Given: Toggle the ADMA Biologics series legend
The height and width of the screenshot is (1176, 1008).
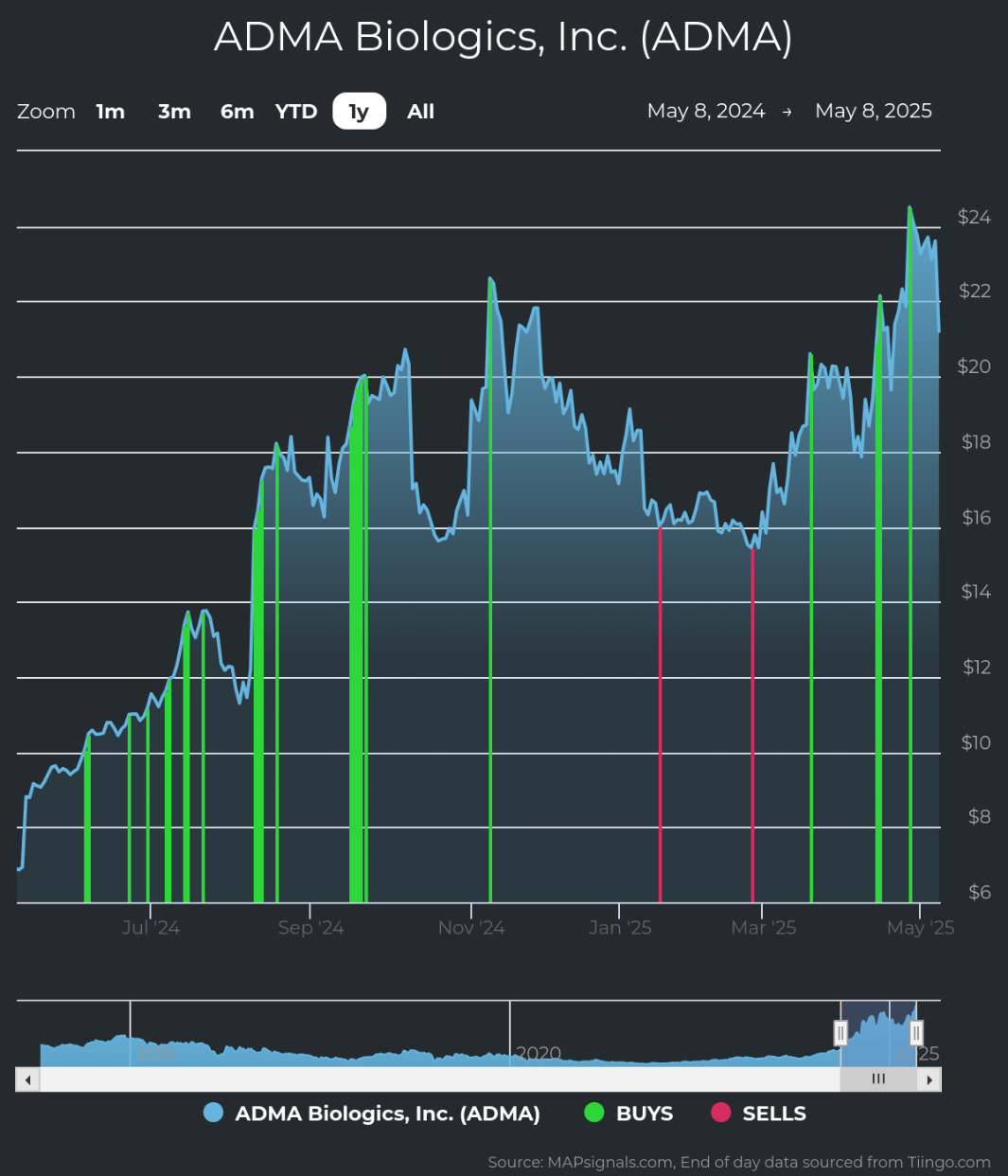Looking at the screenshot, I should tap(372, 1114).
